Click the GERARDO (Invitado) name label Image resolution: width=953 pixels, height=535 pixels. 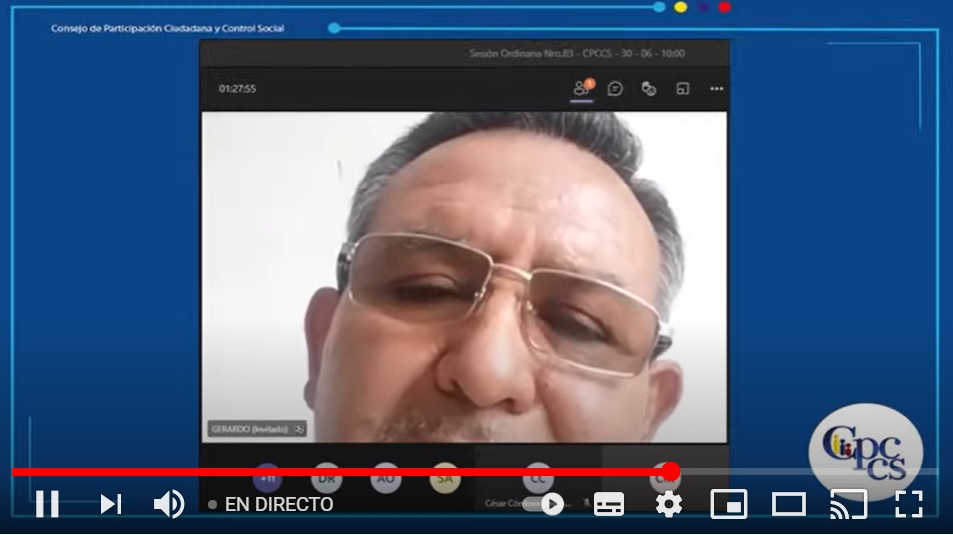tap(256, 429)
